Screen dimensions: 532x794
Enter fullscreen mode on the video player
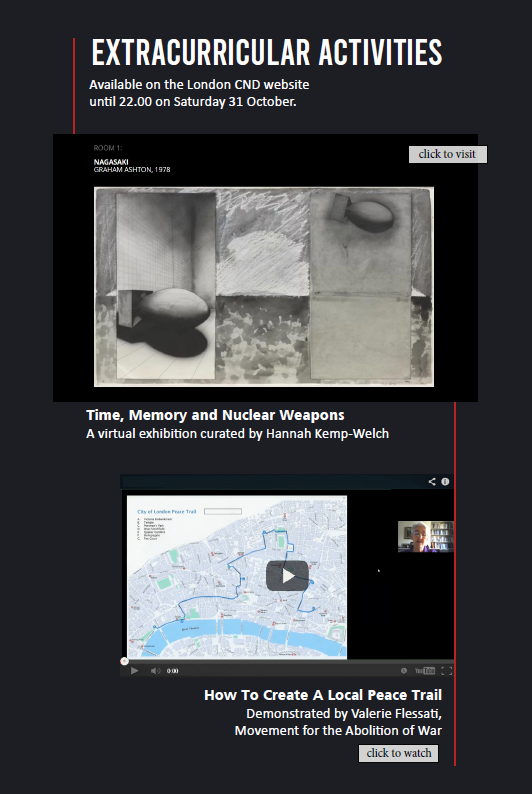point(446,670)
